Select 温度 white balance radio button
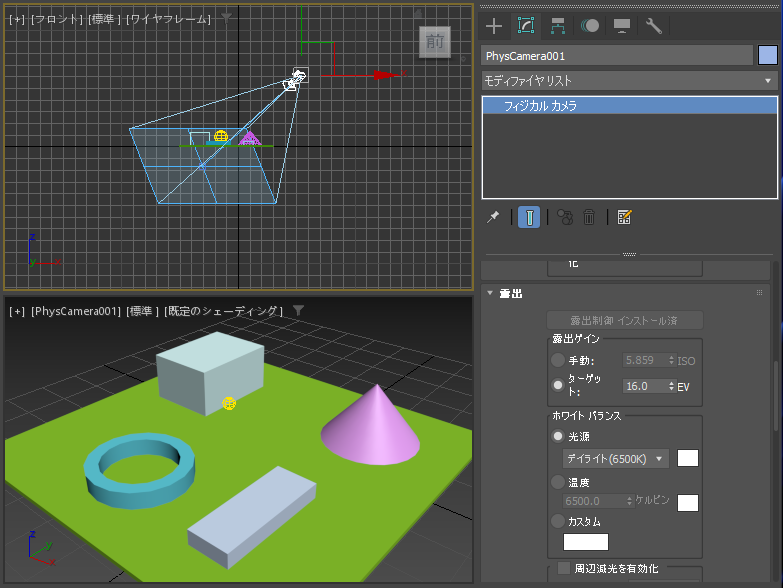 coord(558,482)
